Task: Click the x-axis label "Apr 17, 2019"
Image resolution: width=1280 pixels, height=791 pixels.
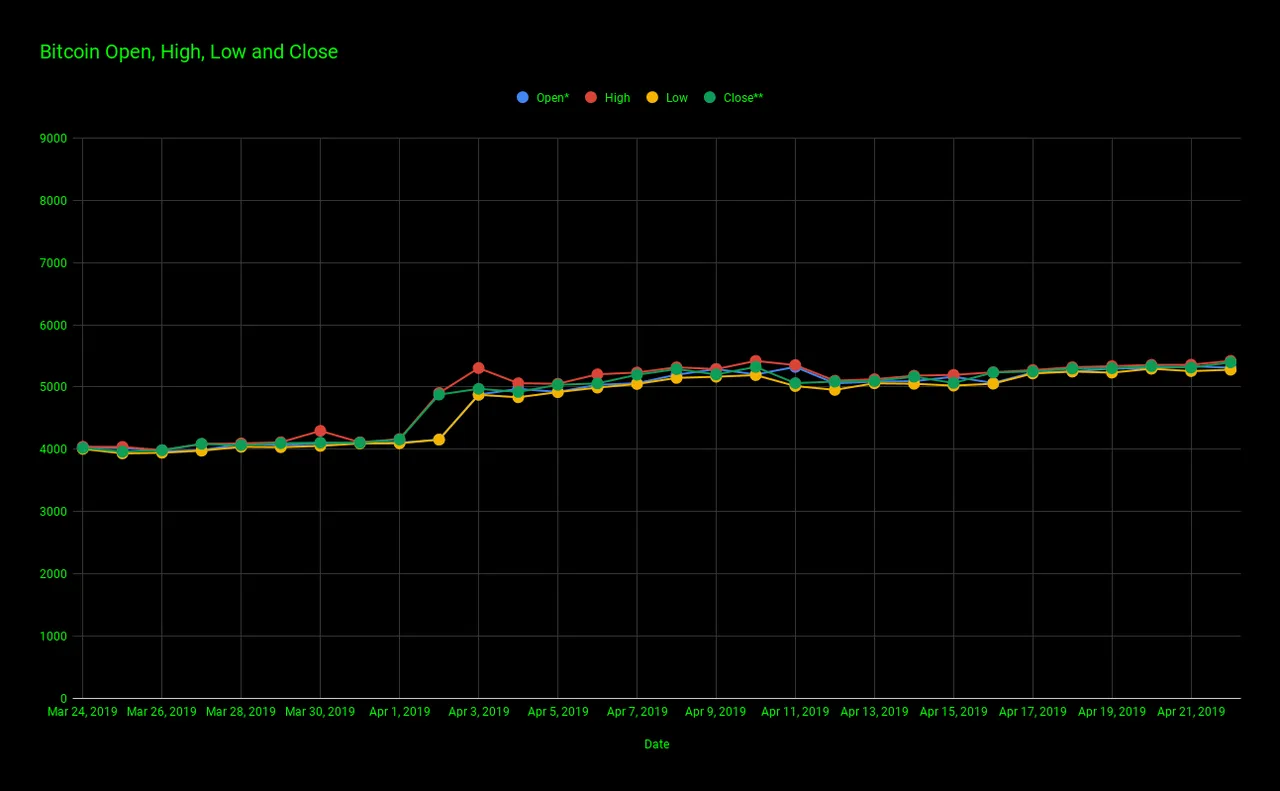Action: (1033, 712)
